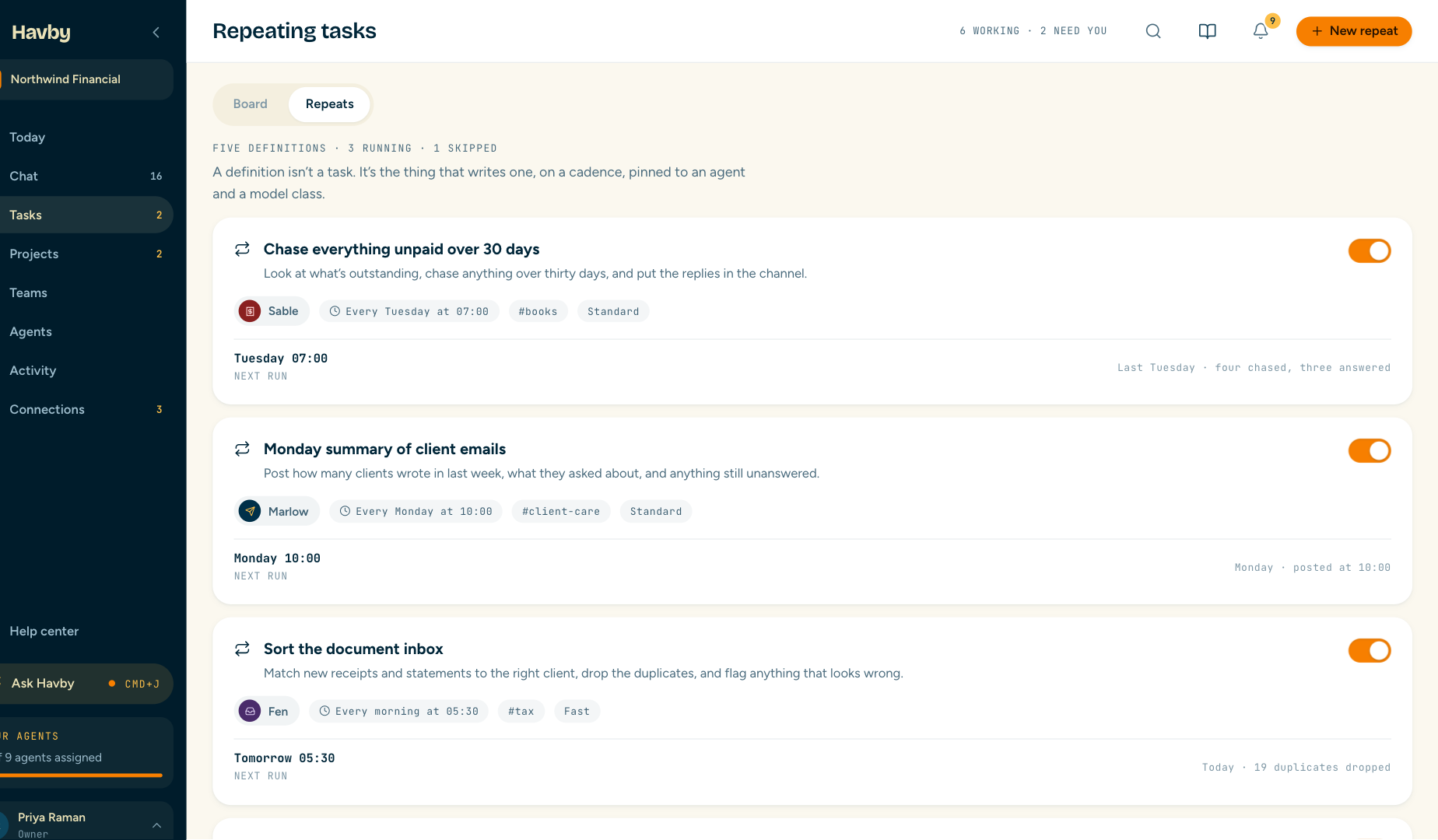Disable the Chase everything unpaid repeat
Screen dimensions: 1438x840
pyautogui.click(x=1370, y=250)
